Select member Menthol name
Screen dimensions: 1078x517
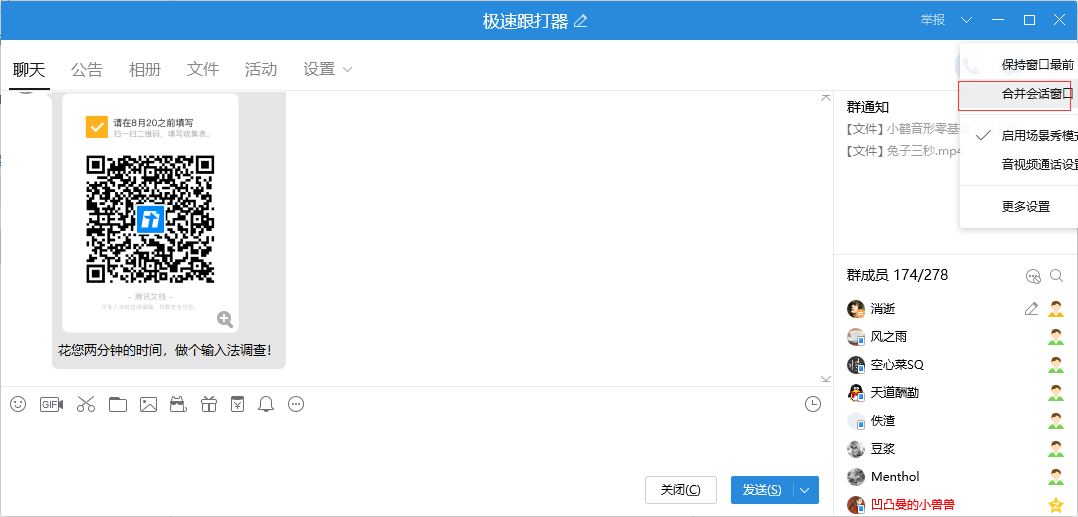click(894, 476)
